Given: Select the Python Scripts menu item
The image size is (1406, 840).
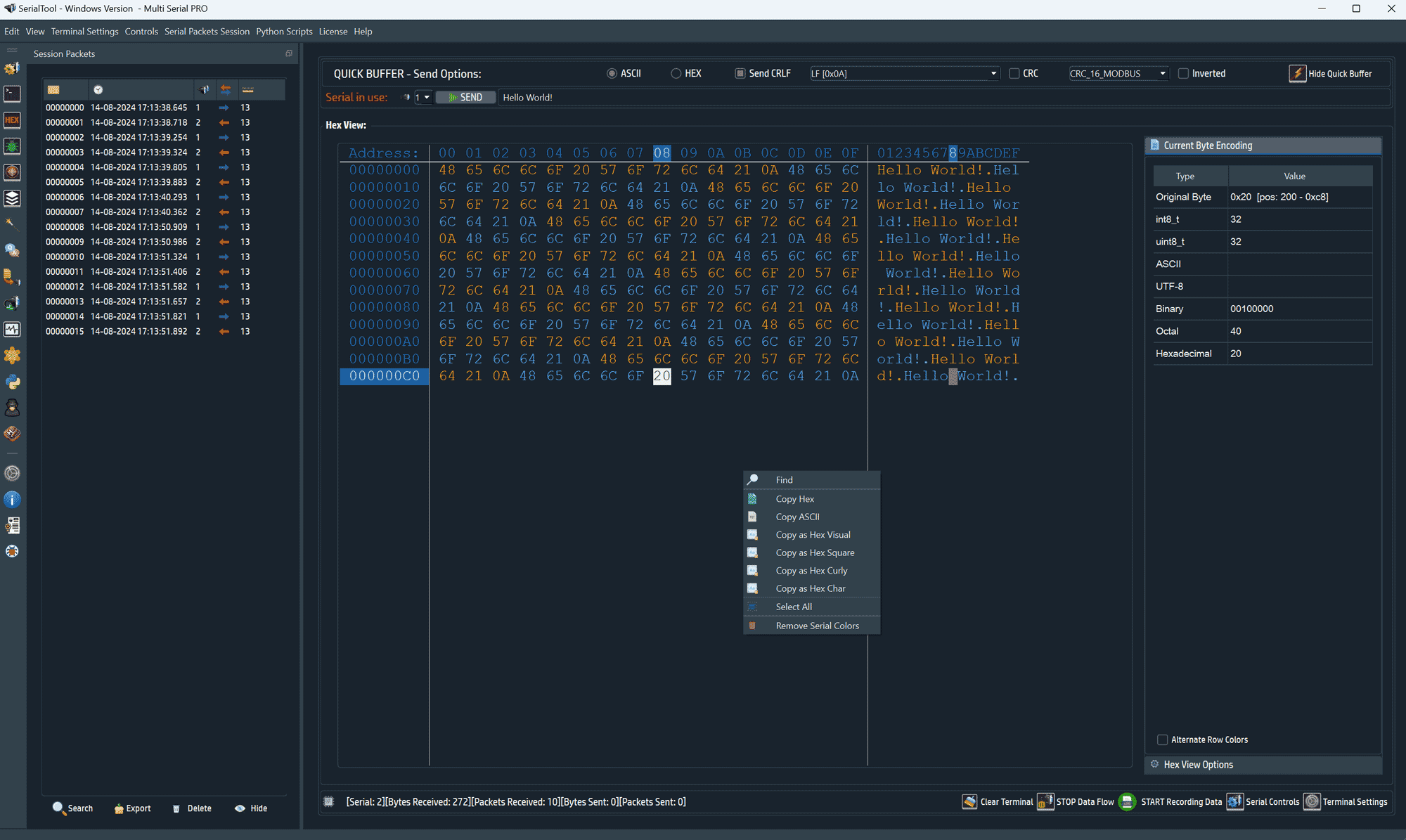Looking at the screenshot, I should click(284, 31).
